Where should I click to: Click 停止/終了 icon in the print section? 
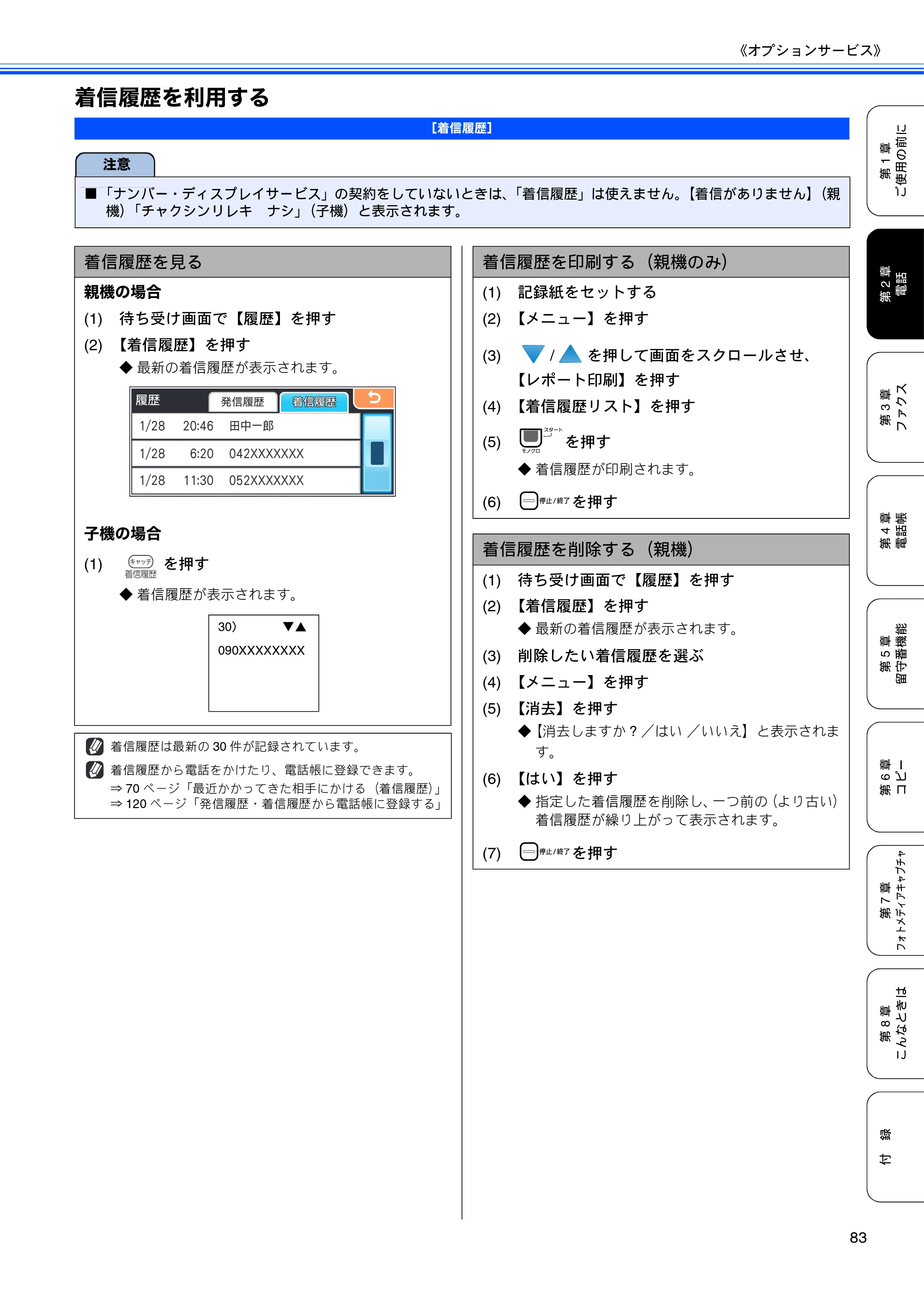[544, 501]
